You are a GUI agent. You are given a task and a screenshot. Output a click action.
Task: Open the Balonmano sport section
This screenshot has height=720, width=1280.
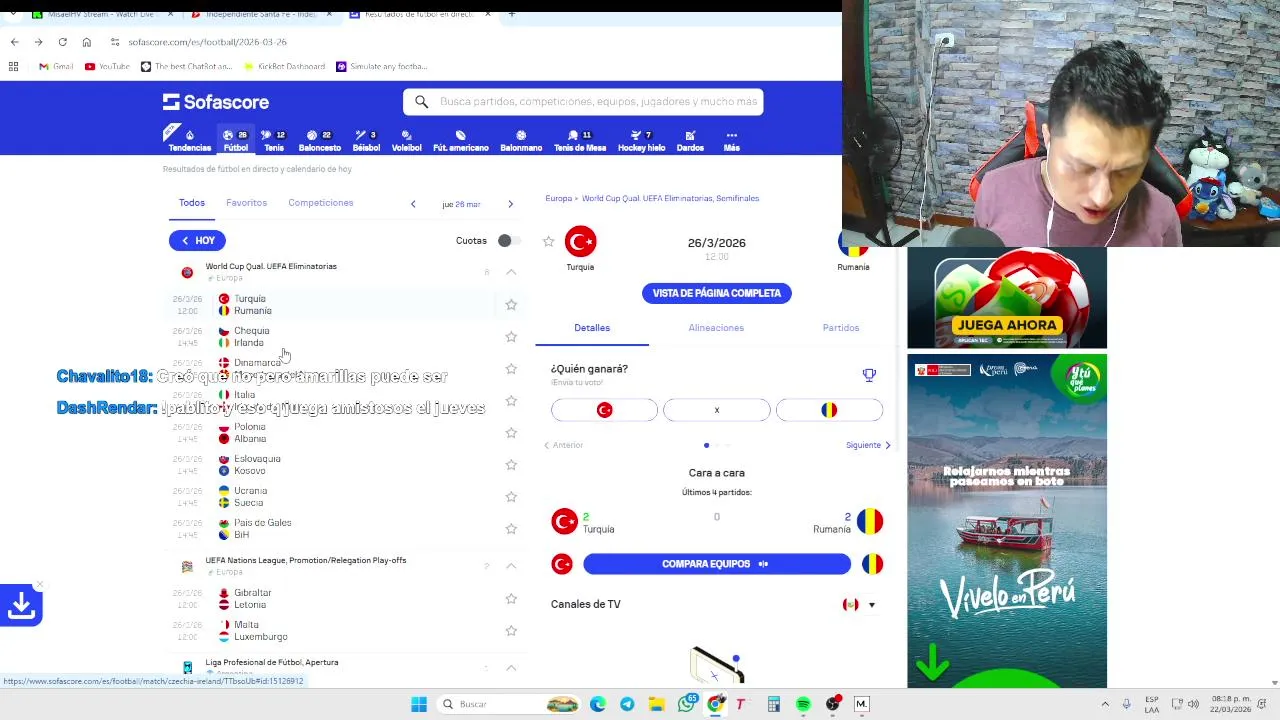(521, 140)
